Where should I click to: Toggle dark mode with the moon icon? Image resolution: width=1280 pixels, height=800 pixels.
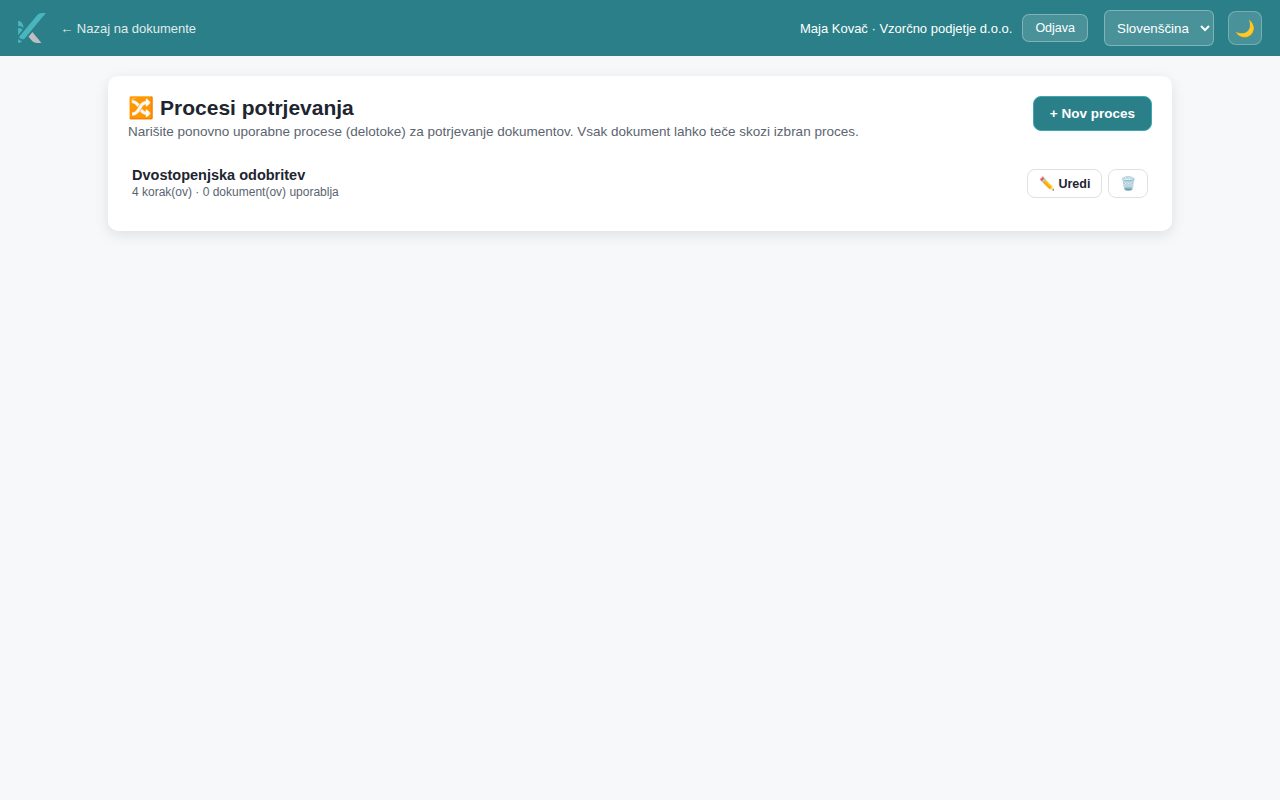point(1245,28)
